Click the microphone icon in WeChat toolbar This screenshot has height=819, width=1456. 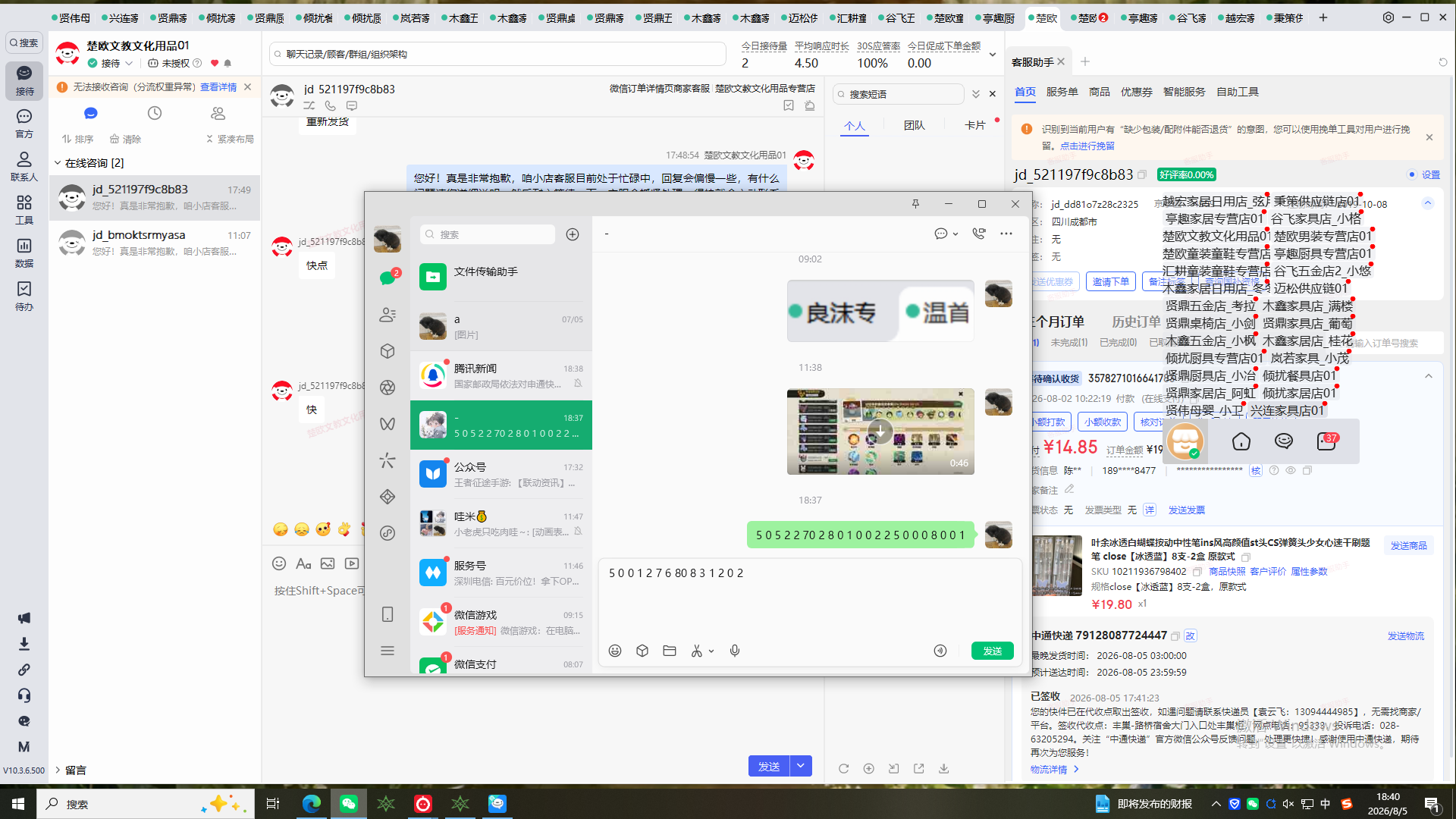[735, 651]
